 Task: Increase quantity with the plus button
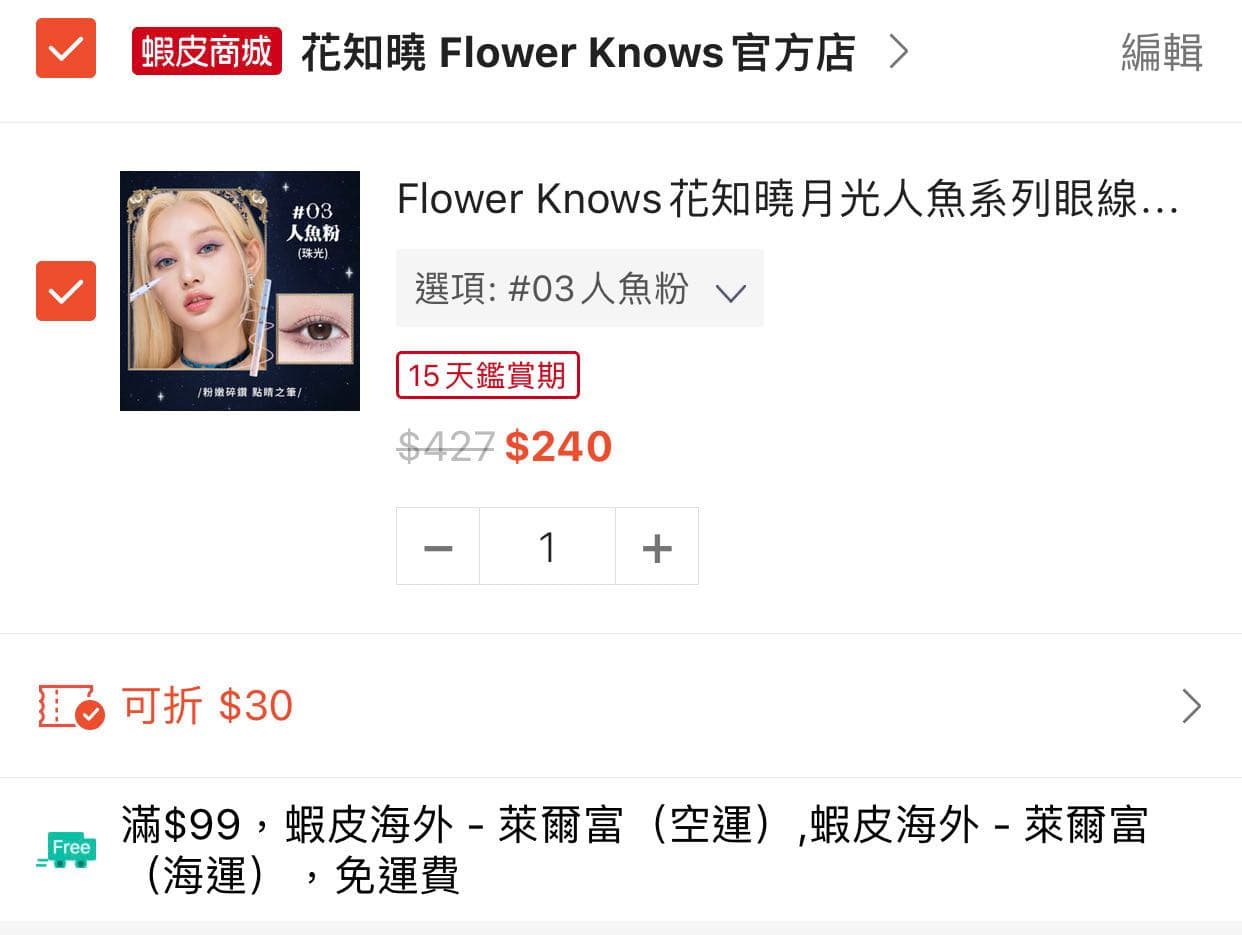[x=657, y=546]
